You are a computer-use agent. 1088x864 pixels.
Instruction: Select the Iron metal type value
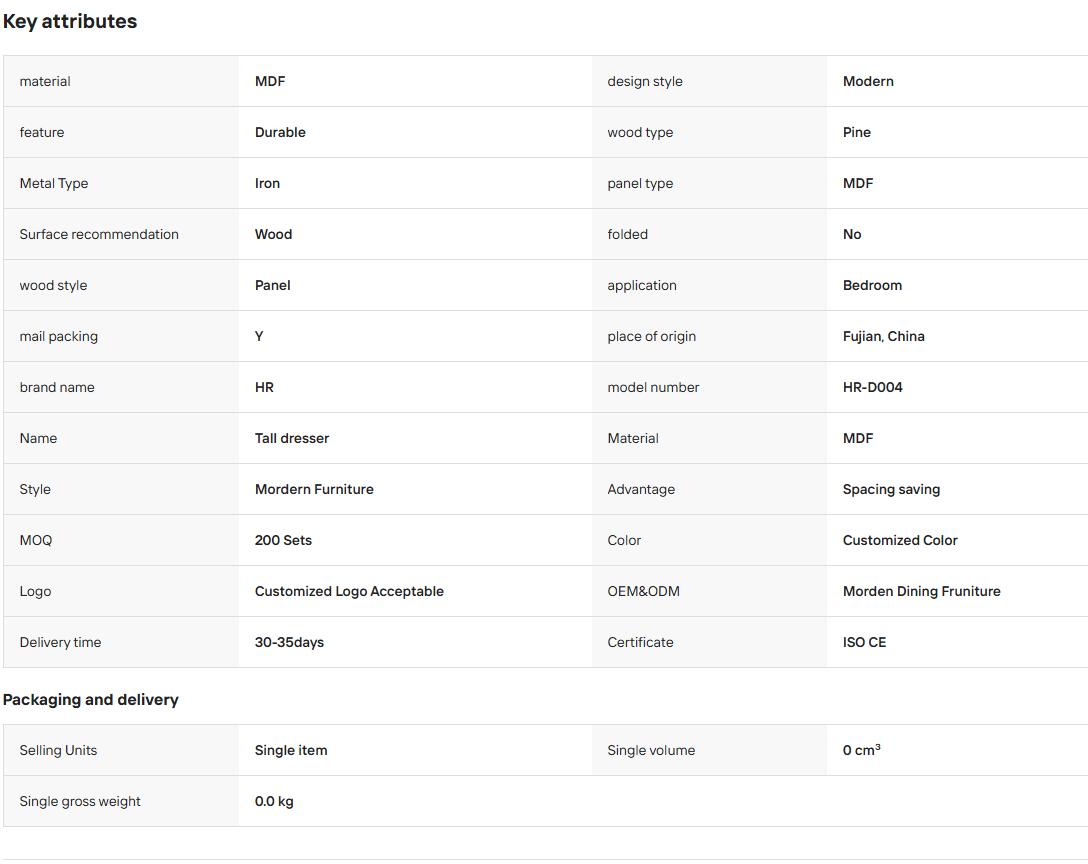coord(267,183)
